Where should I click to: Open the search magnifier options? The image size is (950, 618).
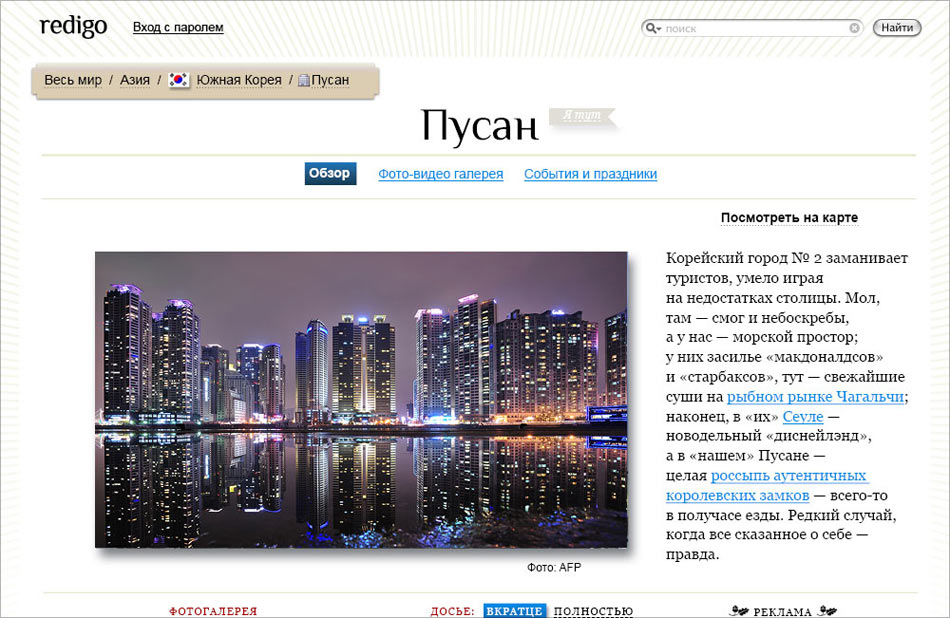tap(652, 28)
